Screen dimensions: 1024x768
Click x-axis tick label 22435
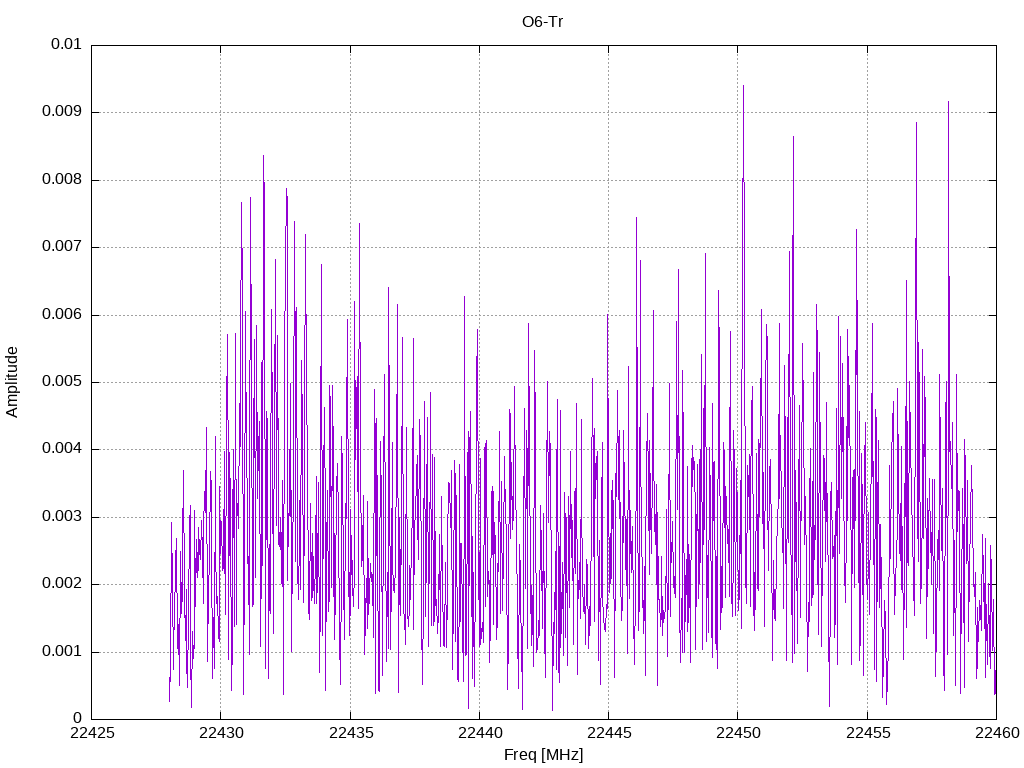pyautogui.click(x=351, y=733)
